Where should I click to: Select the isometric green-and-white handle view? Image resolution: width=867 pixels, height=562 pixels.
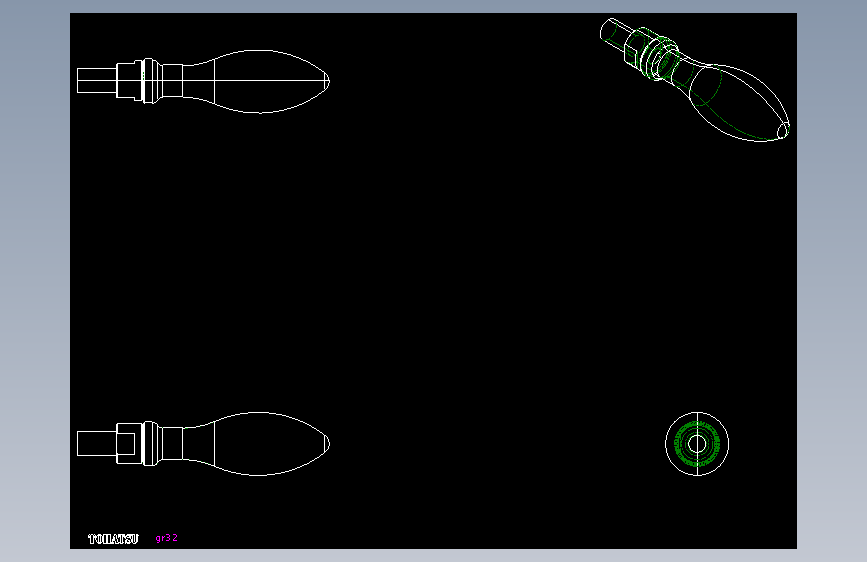(694, 80)
